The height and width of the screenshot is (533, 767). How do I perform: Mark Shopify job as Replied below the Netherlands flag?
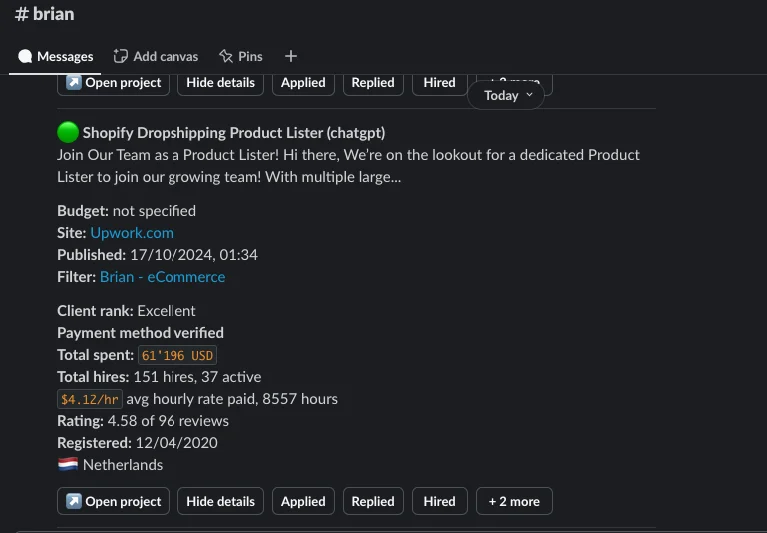373,501
